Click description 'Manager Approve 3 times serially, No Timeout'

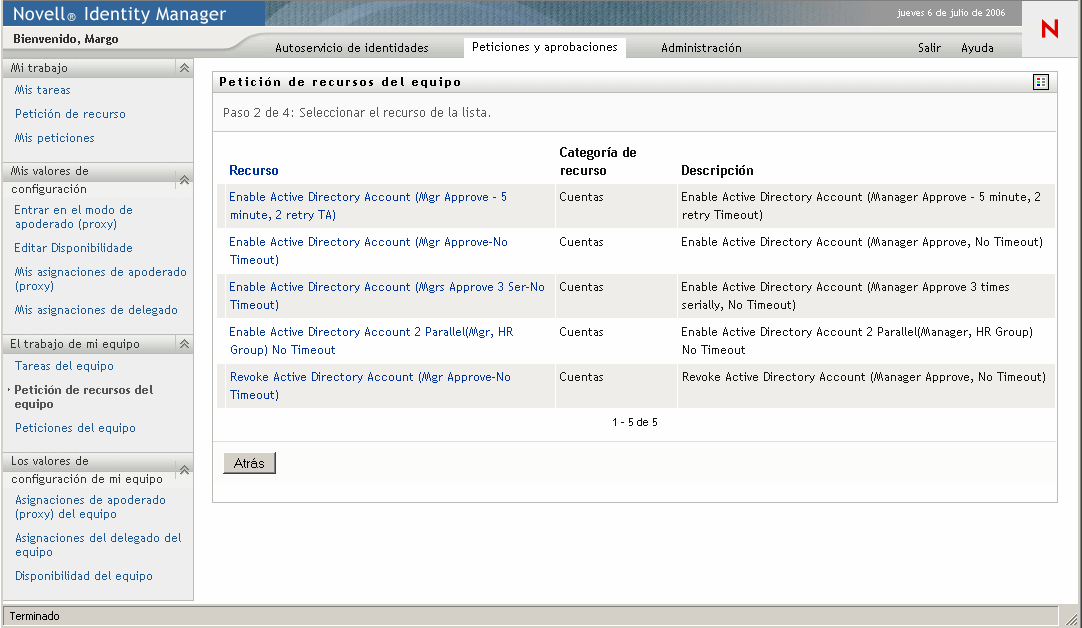(845, 295)
